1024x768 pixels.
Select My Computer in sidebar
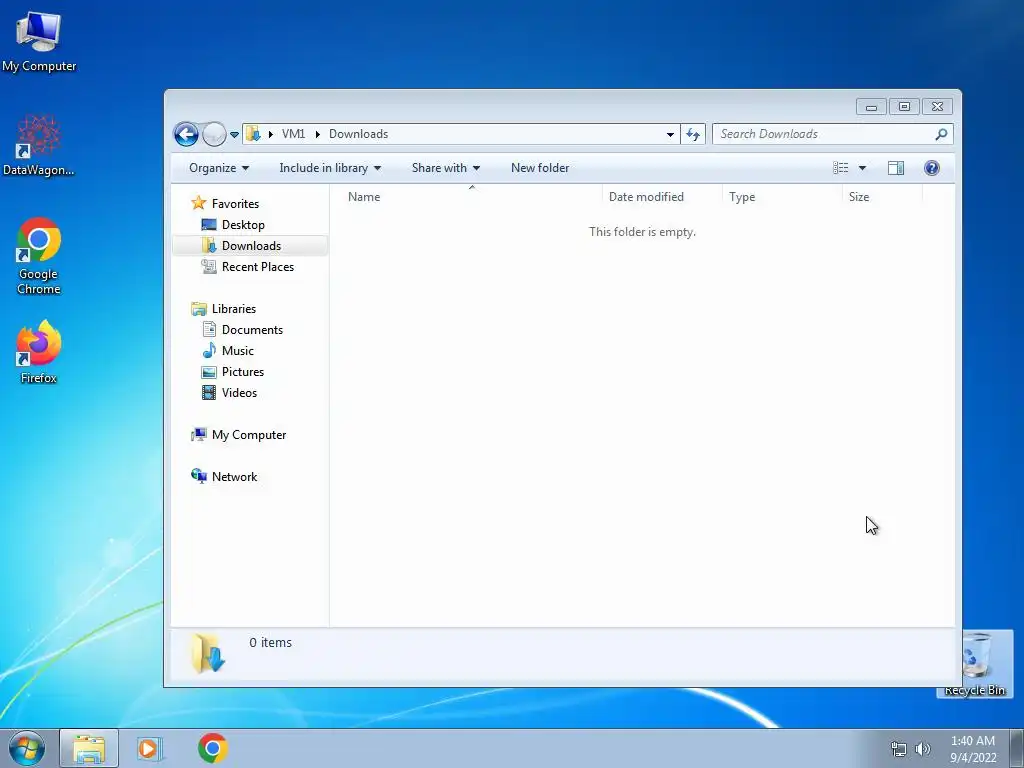point(249,435)
